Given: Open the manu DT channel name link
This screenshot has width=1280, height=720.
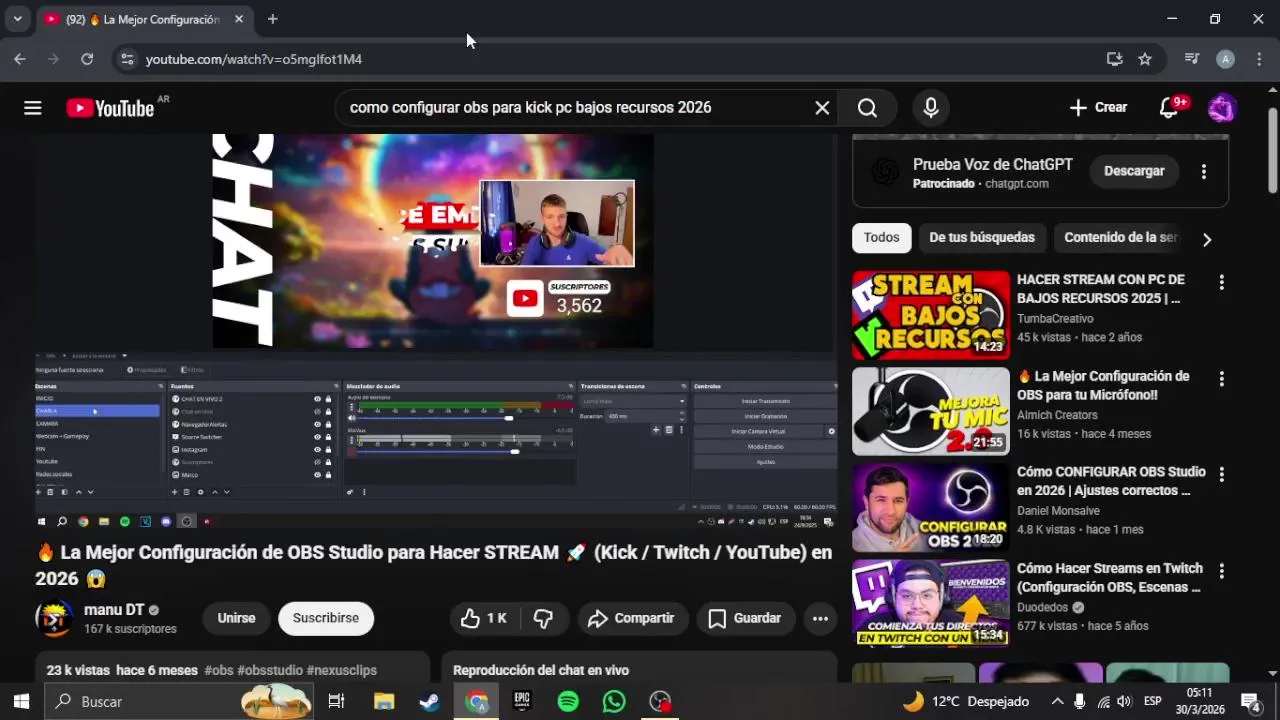Looking at the screenshot, I should [x=114, y=610].
